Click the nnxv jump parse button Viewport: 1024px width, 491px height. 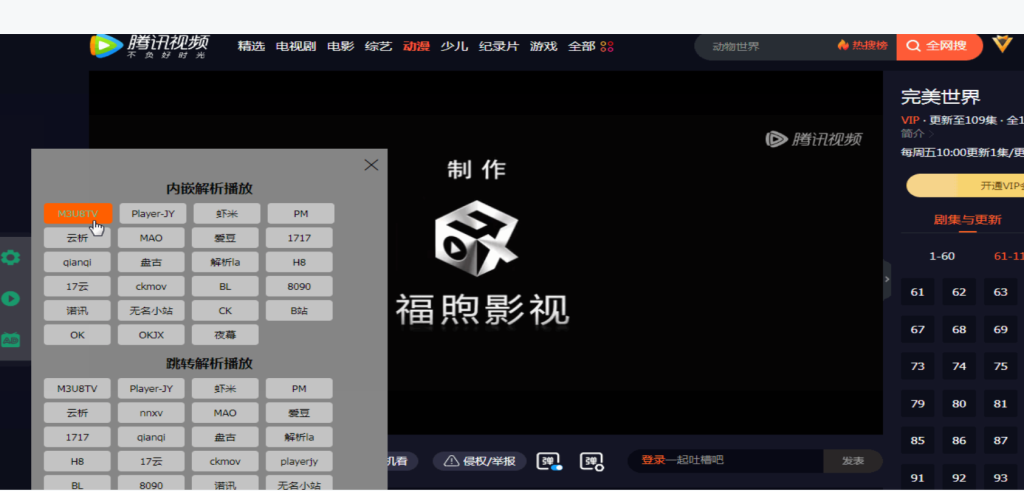pyautogui.click(x=152, y=413)
